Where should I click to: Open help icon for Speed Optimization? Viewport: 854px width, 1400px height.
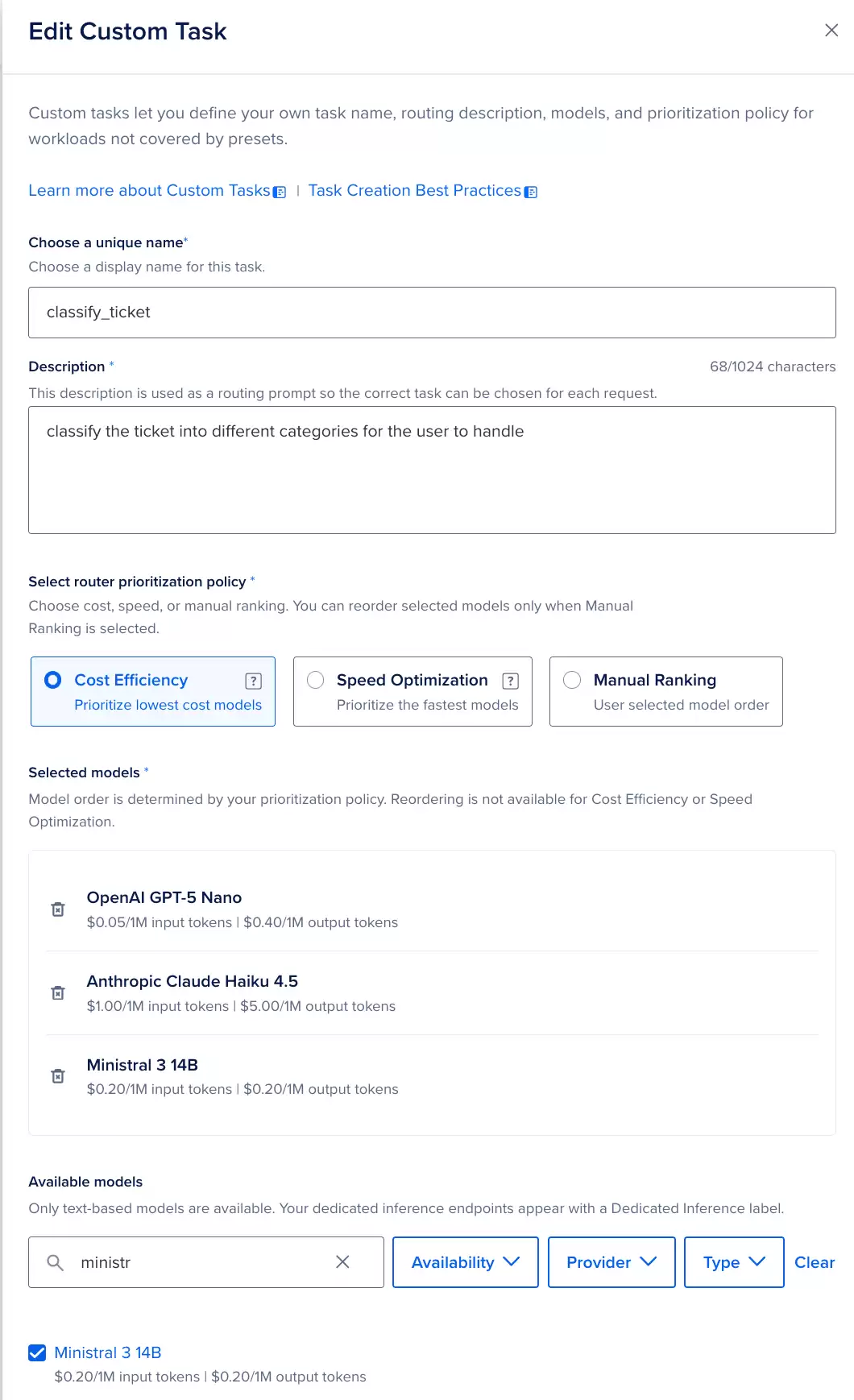pos(510,681)
